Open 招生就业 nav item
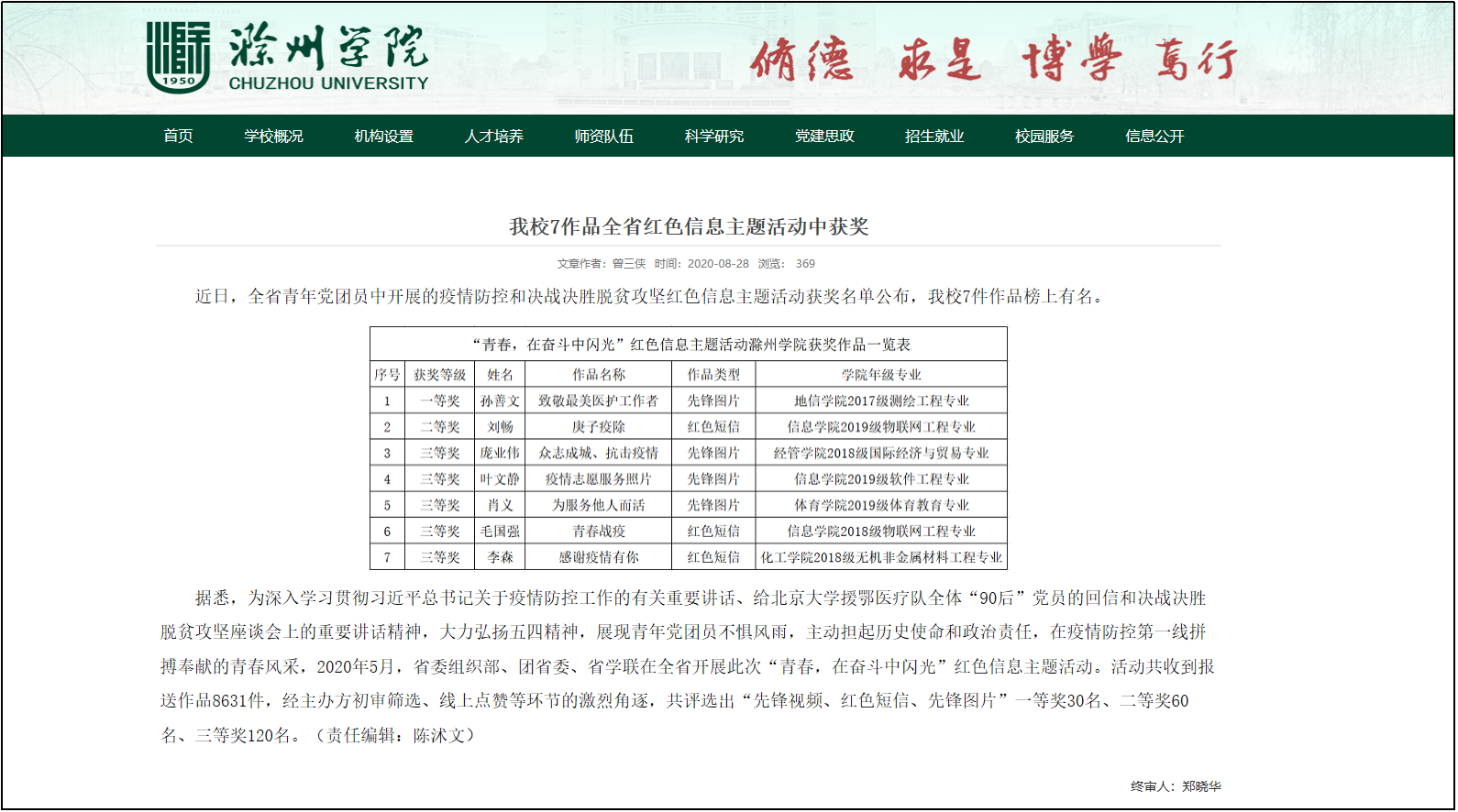 934,136
